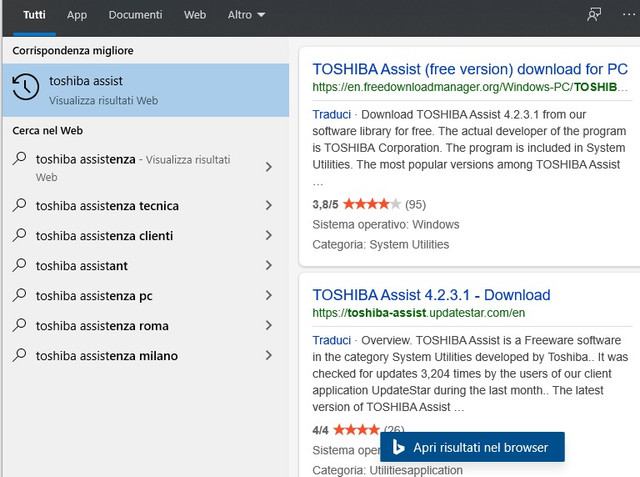Click the Sistema operativo: Windows text

(386, 224)
